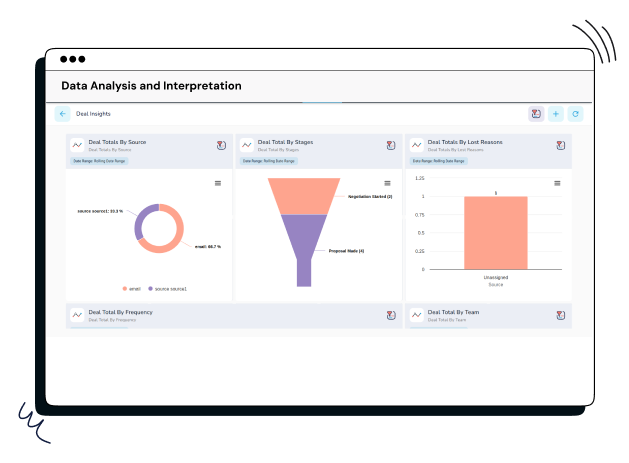Toggle the source source1 legend item
Screen dimensions: 629x463
coord(166,288)
